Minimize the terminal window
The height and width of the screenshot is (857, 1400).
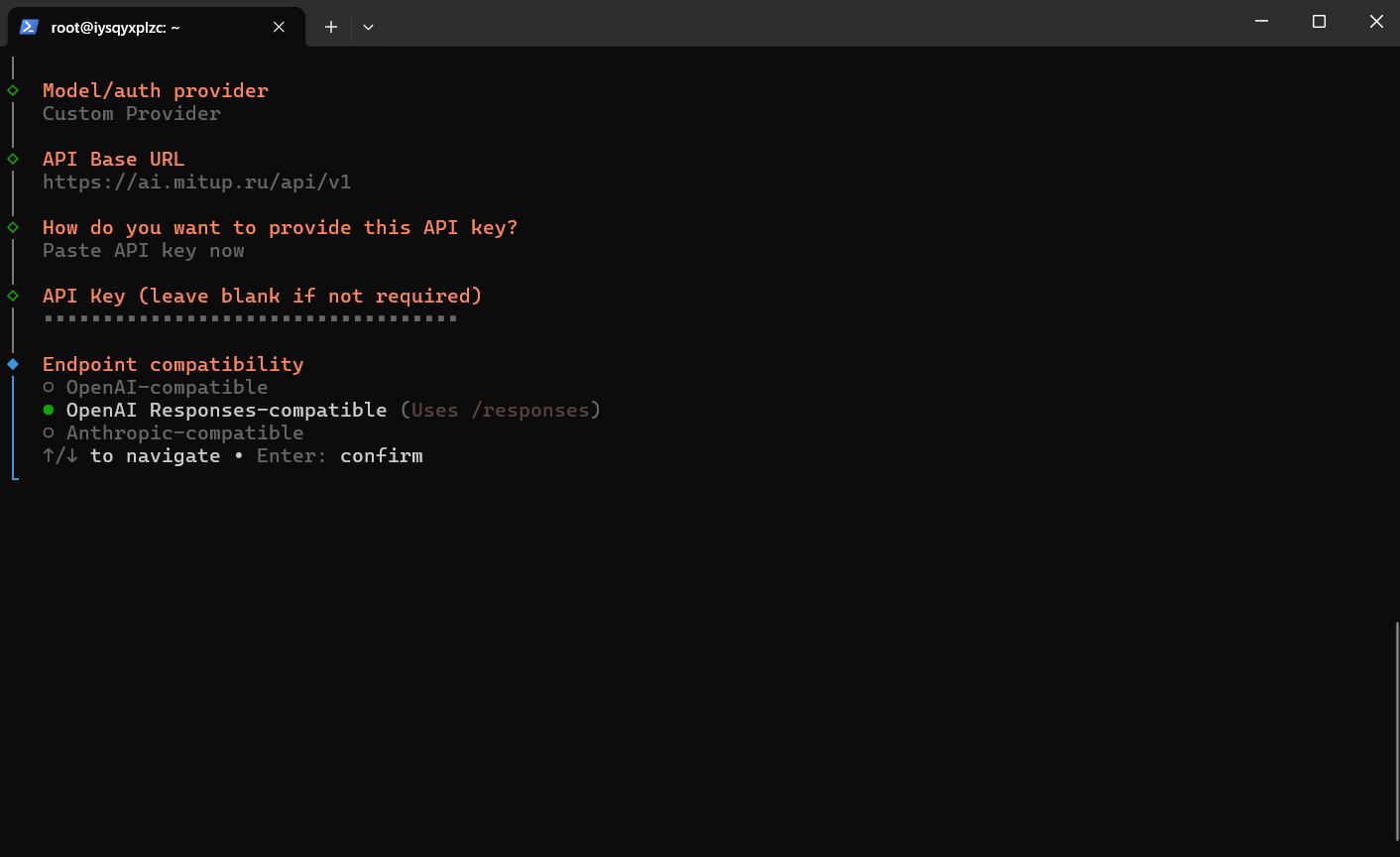point(1262,21)
